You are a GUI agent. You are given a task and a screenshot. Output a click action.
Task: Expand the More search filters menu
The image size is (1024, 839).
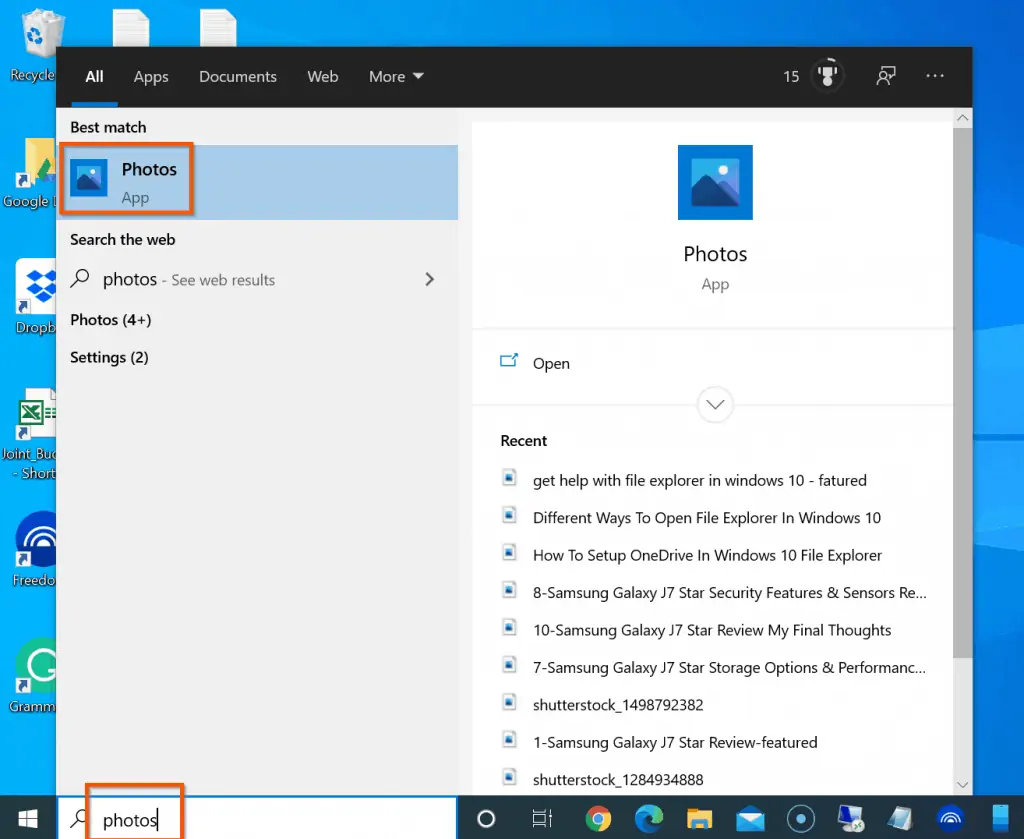[x=395, y=76]
